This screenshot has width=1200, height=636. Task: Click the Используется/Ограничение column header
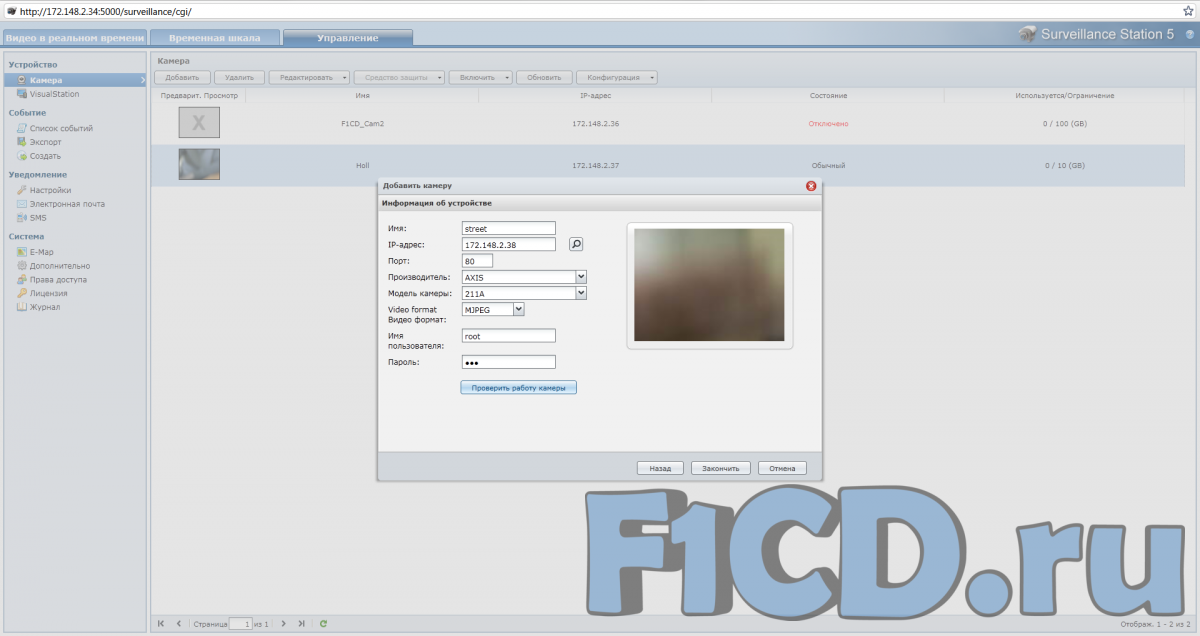pos(1064,95)
